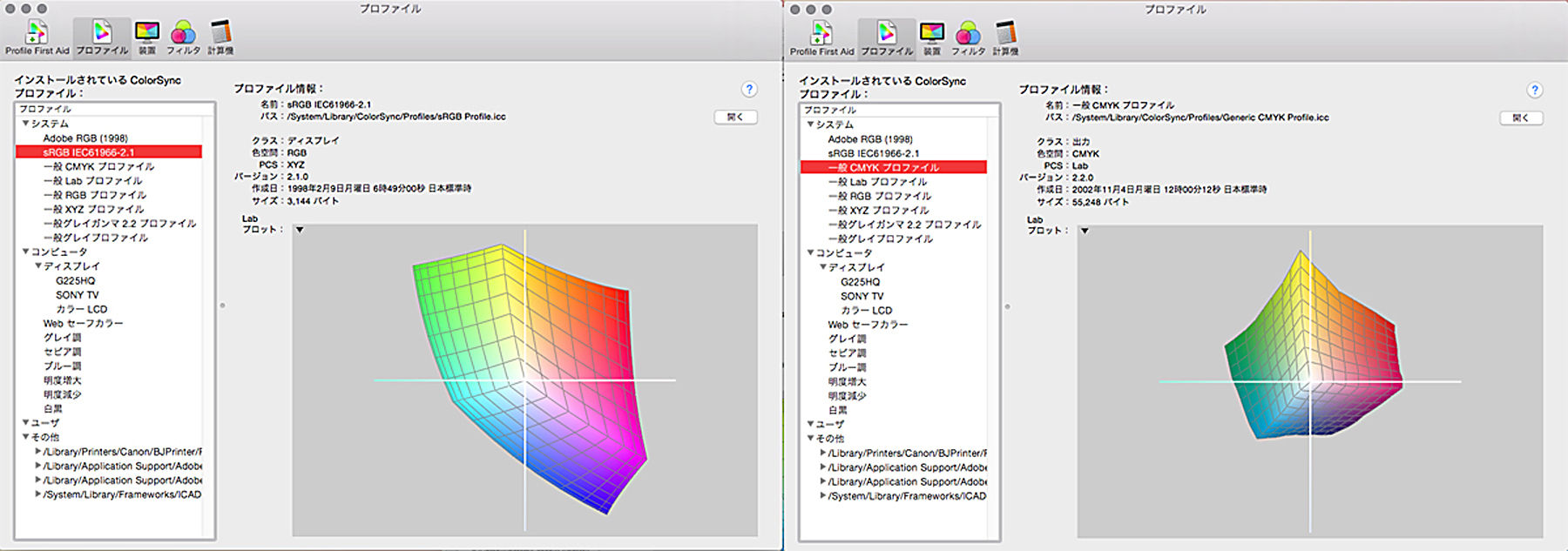Select 一般 XYZ プロファイル in the left window
The height and width of the screenshot is (551, 1568).
[93, 209]
